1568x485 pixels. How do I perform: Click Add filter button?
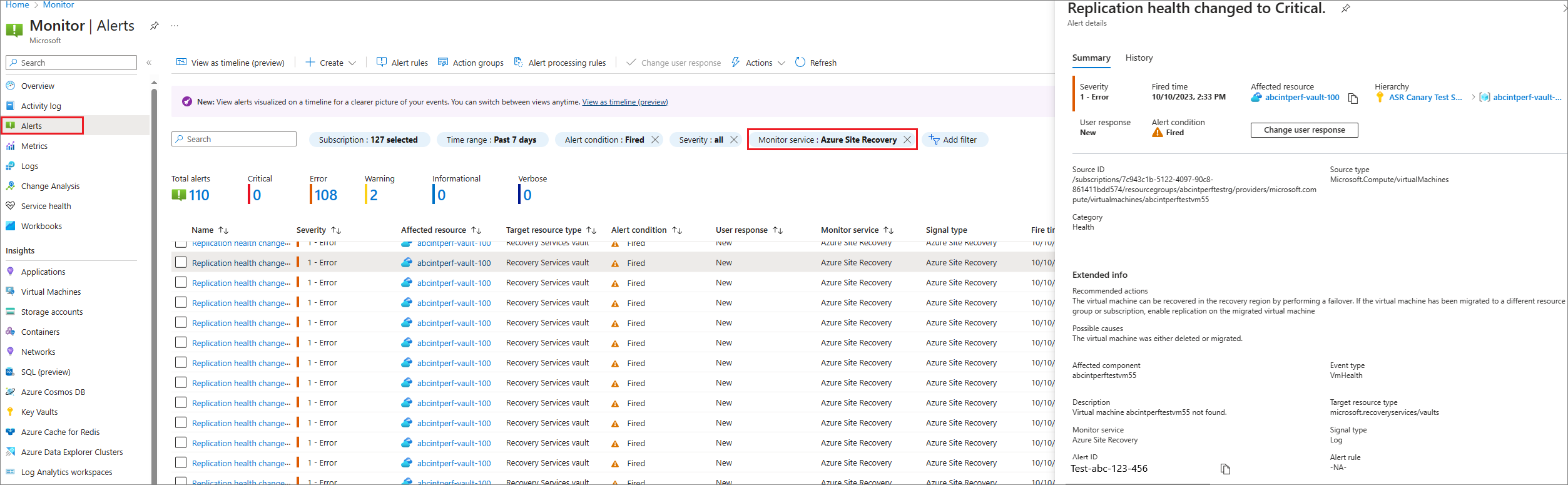(954, 140)
